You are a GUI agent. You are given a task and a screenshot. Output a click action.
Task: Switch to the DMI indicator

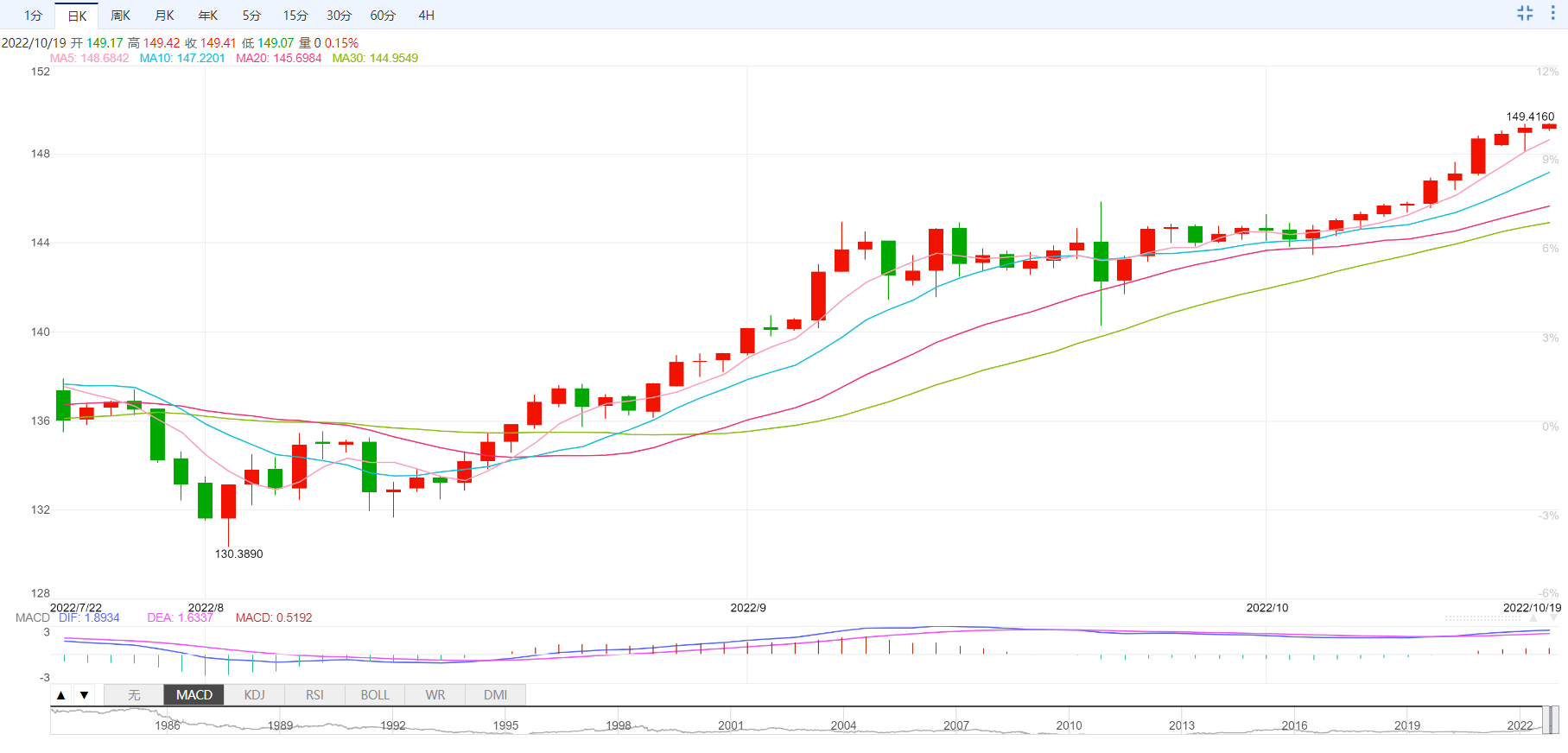[495, 695]
